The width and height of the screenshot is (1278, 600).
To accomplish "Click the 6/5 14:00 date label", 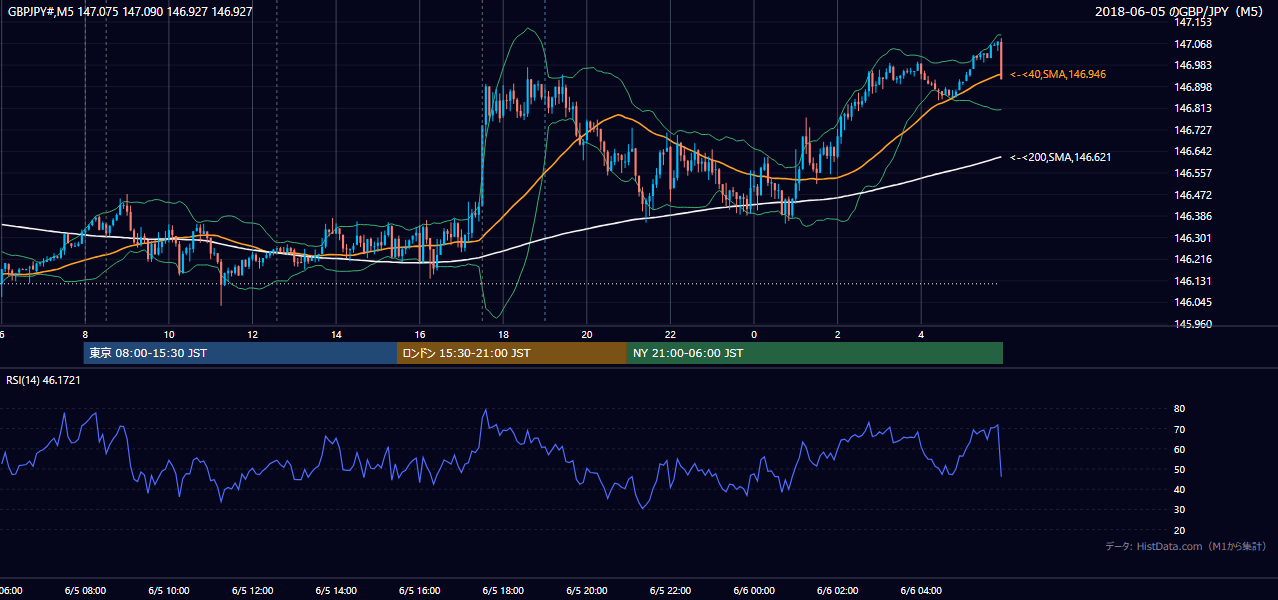I will [336, 591].
